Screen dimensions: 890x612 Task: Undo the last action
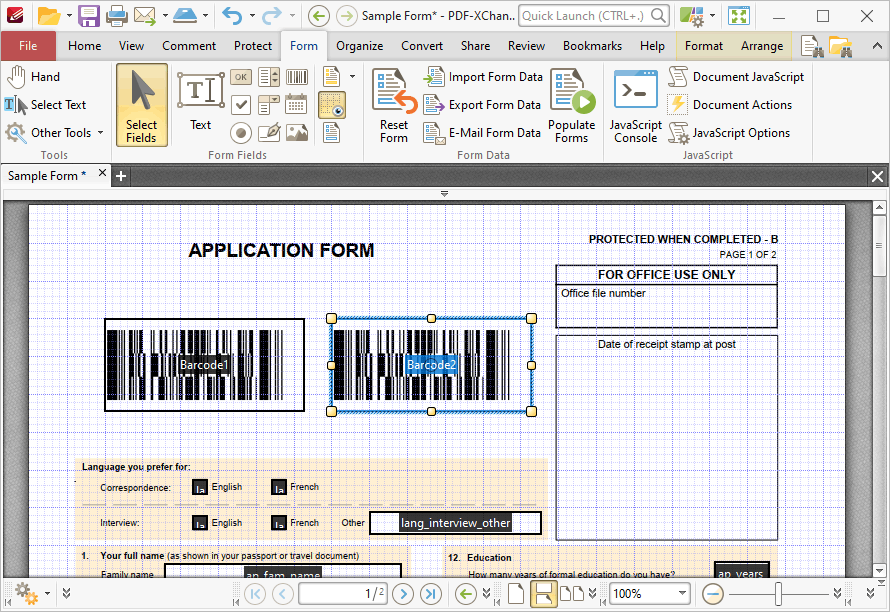[232, 16]
